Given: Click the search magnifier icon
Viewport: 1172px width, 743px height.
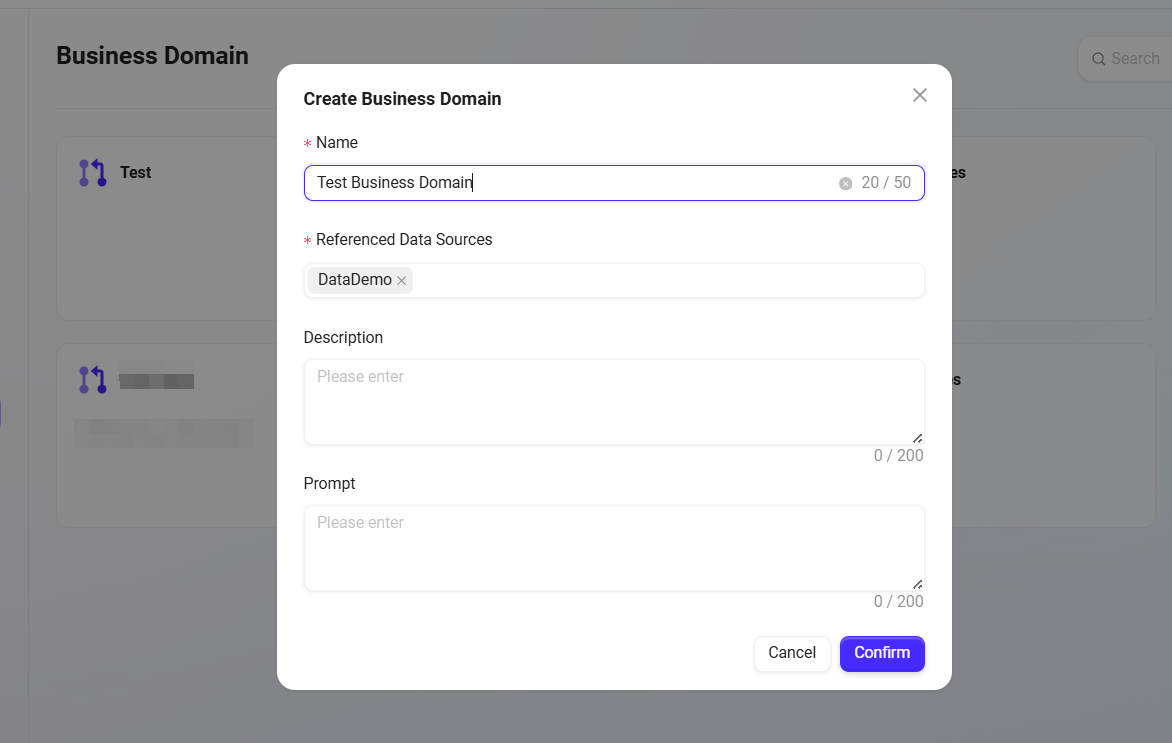Looking at the screenshot, I should (1099, 59).
